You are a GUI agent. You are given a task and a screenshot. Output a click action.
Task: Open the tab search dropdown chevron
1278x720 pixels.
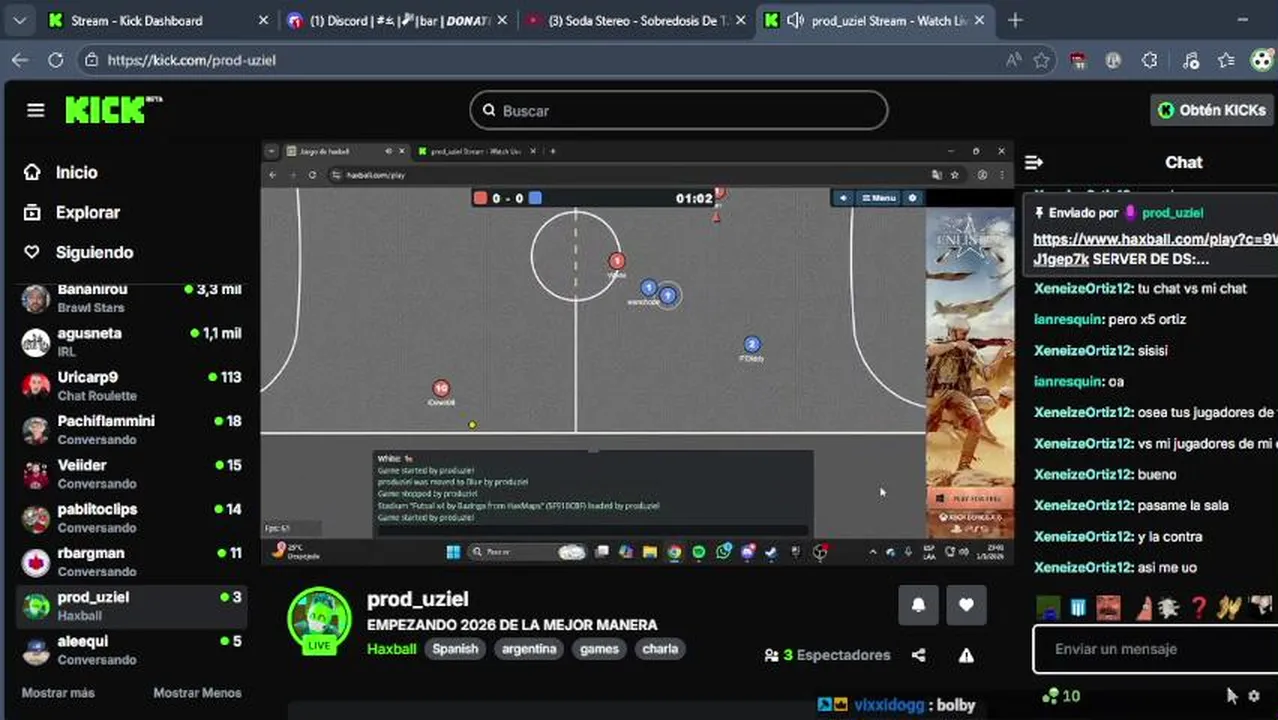[x=20, y=20]
